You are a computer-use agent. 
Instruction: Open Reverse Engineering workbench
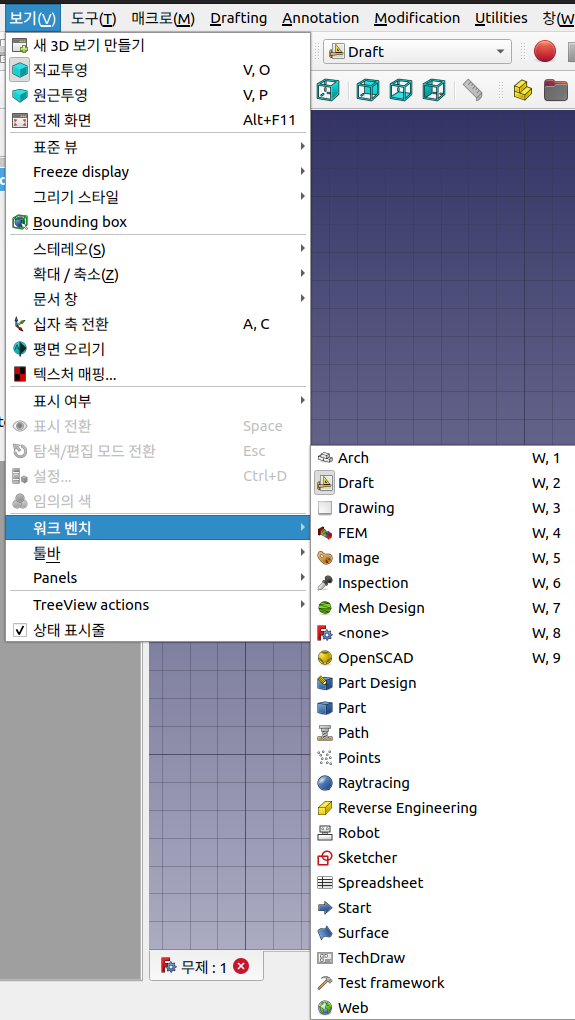pos(442,808)
